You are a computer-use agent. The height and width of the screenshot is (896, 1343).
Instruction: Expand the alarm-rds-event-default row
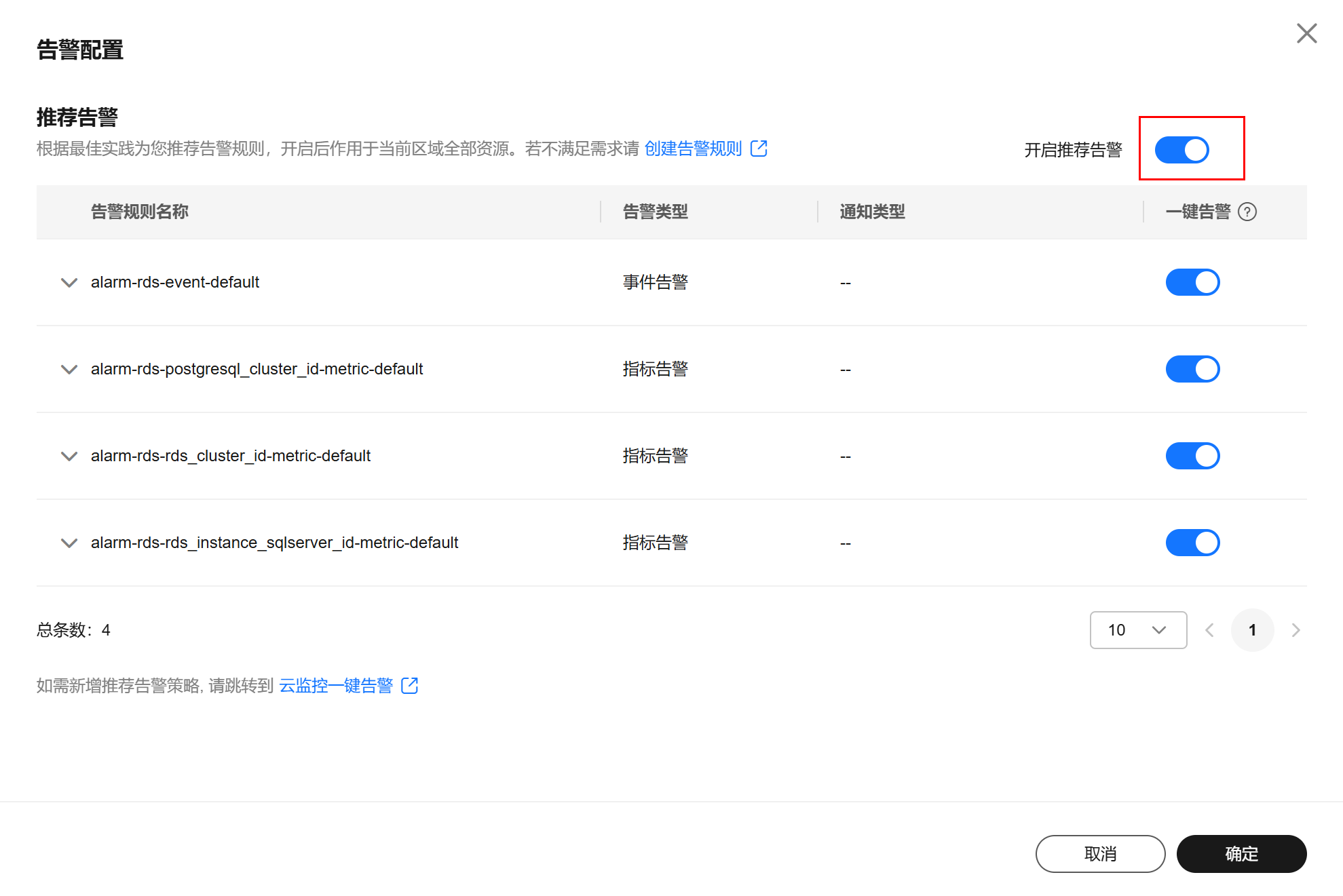point(69,282)
